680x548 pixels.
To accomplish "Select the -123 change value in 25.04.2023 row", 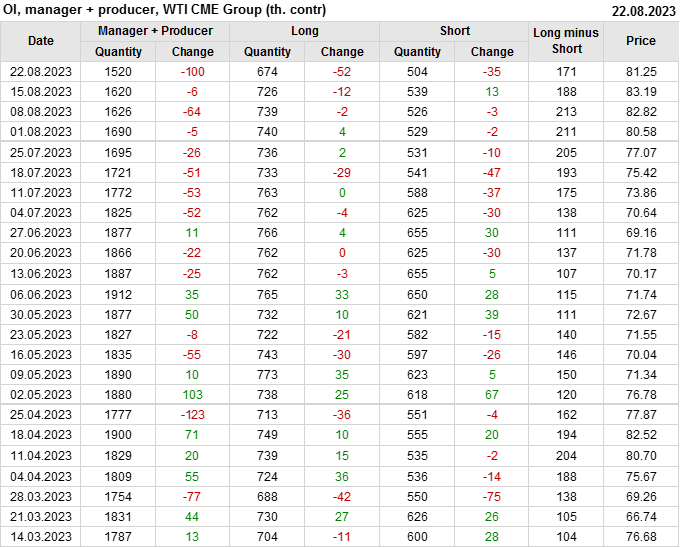I will 193,415.
